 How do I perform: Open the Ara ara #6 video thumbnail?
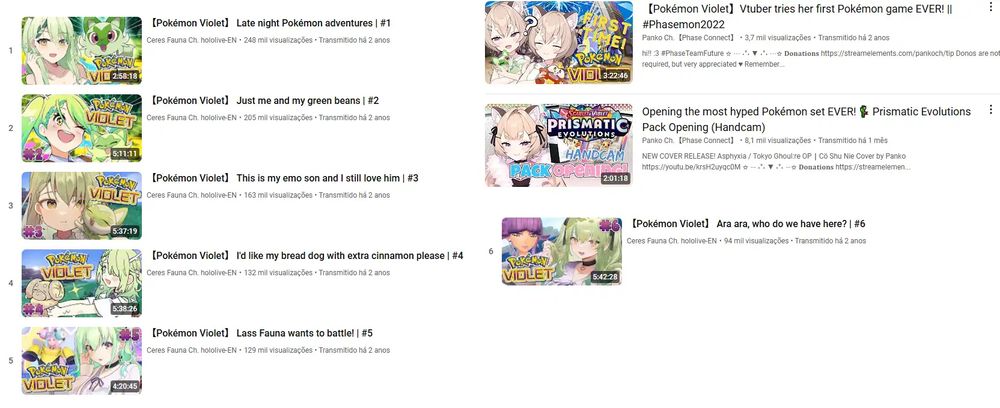(x=562, y=251)
